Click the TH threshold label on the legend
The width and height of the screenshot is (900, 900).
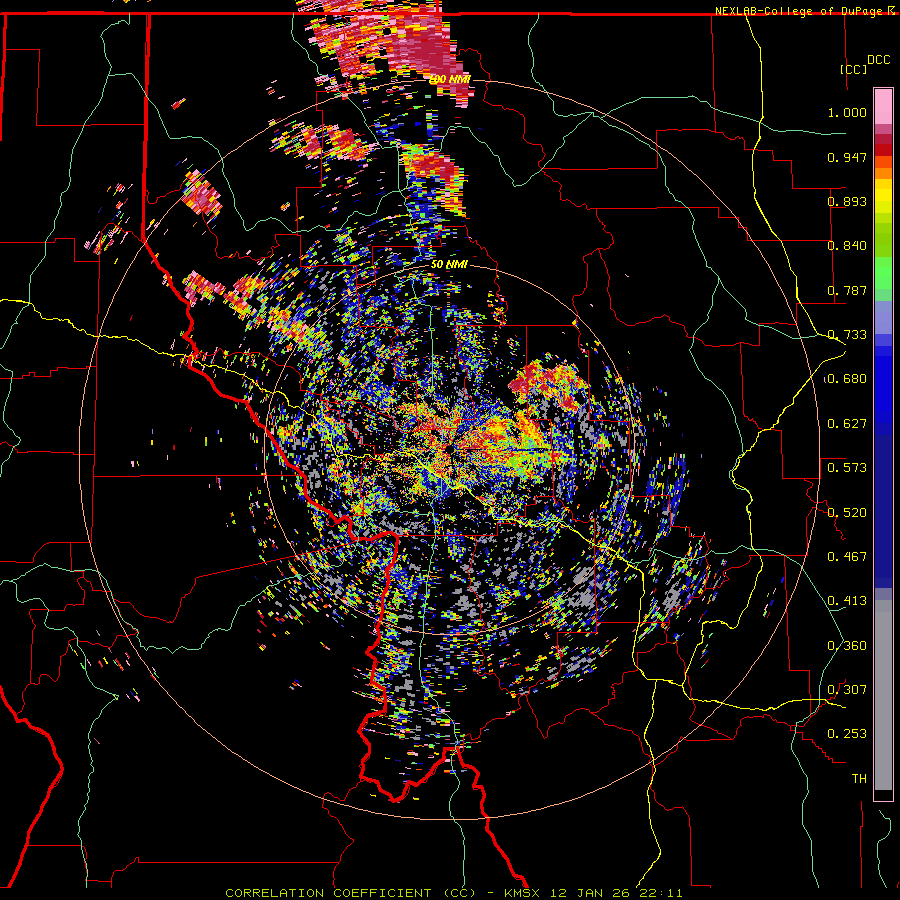point(859,779)
